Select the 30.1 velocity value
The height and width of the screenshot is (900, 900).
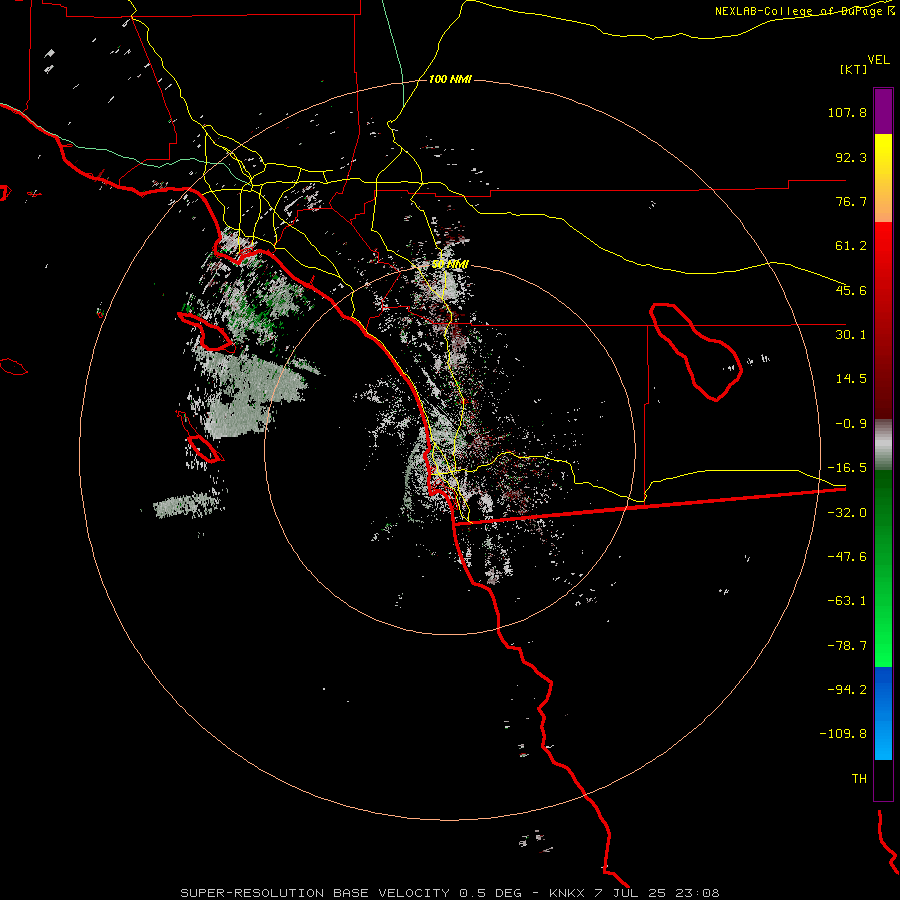[x=851, y=335]
